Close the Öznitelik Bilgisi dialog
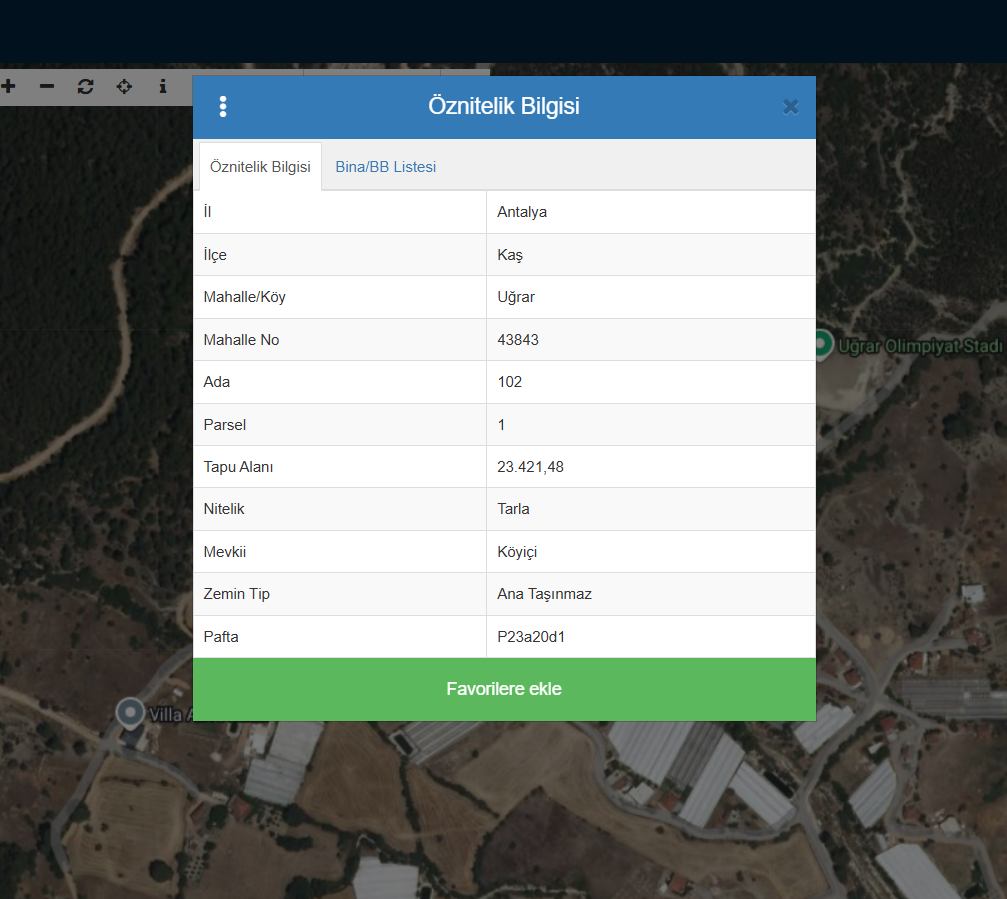Screen dimensions: 1007x899 tap(791, 107)
